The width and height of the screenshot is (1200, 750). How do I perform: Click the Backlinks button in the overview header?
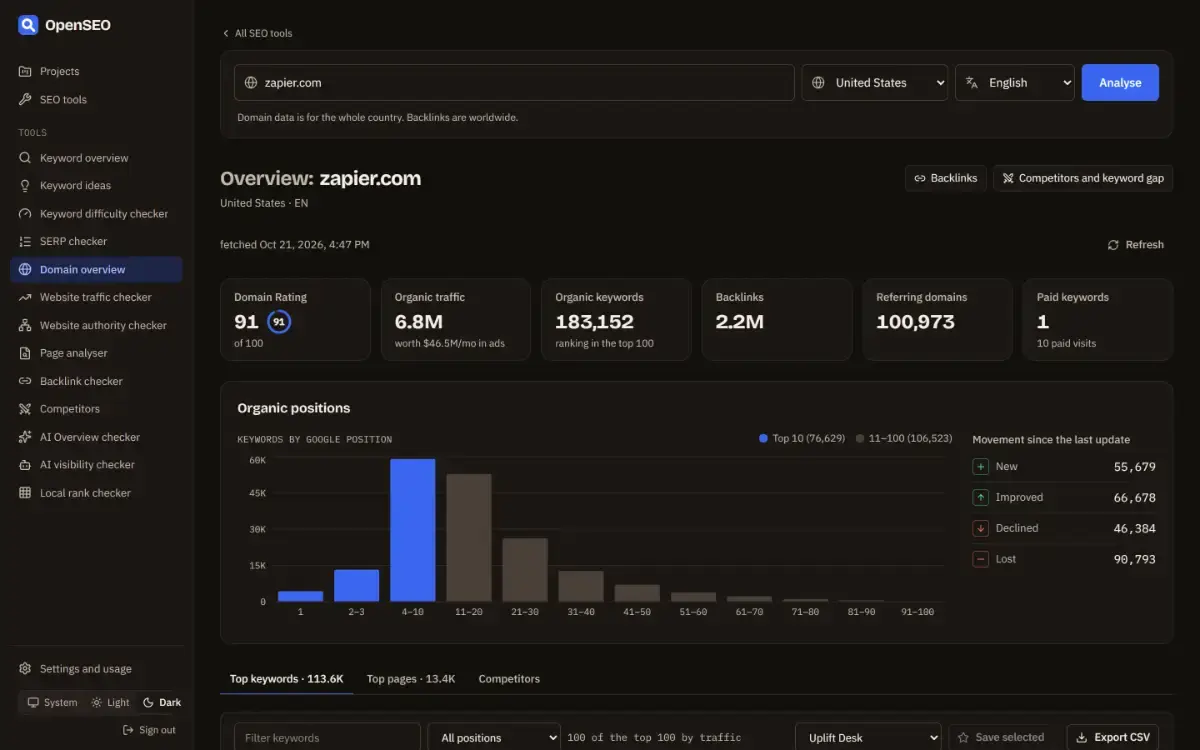(x=946, y=178)
